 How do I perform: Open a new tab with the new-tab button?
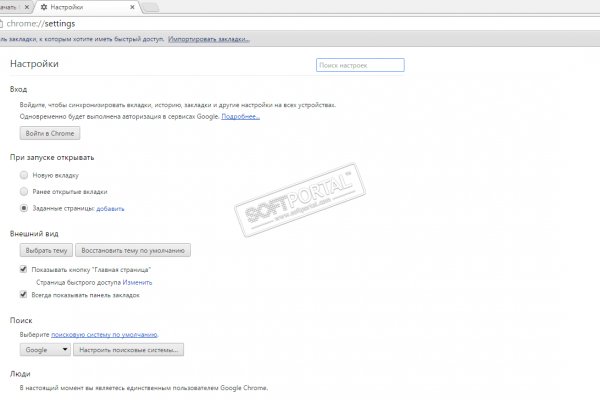(x=151, y=7)
